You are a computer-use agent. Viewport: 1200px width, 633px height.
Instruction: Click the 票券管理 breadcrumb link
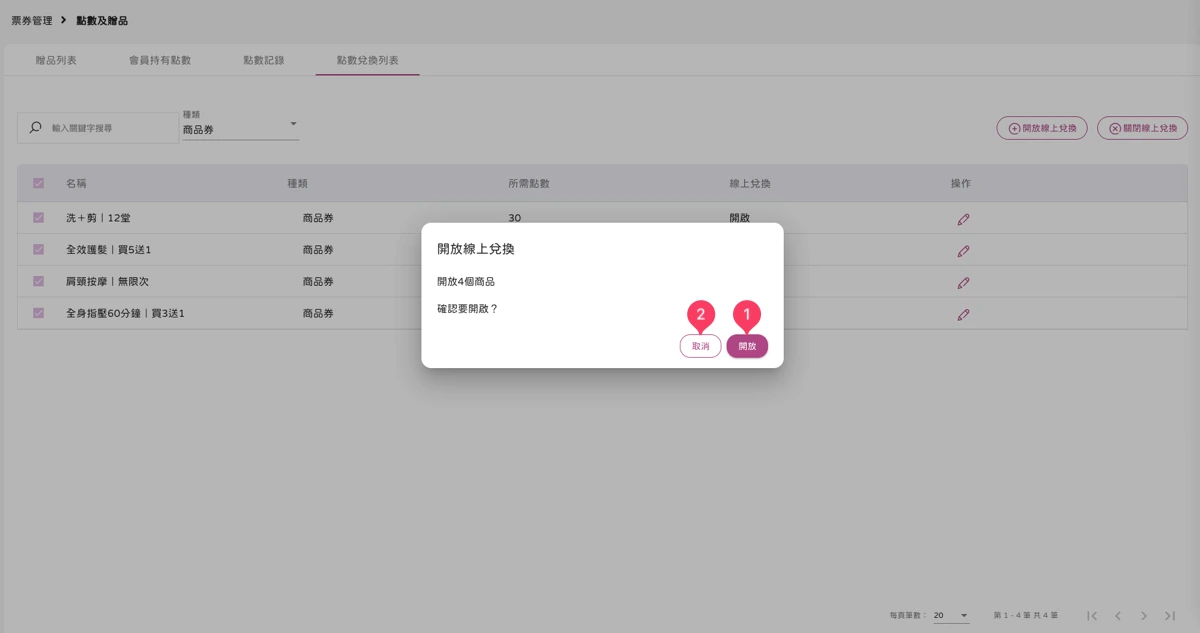(x=32, y=20)
